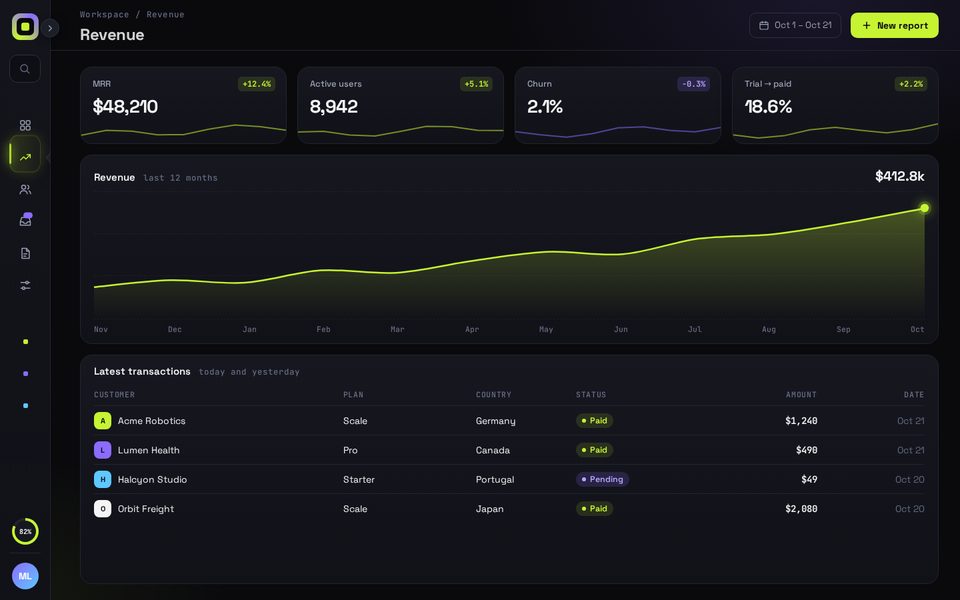Open the users icon in sidebar
The image size is (960, 600).
point(25,190)
